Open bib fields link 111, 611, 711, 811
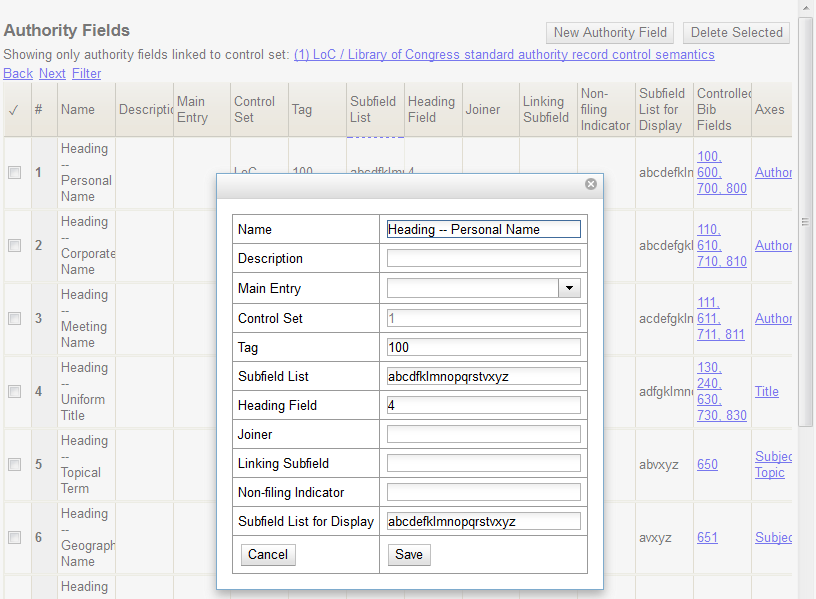The height and width of the screenshot is (599, 816). pyautogui.click(x=721, y=318)
